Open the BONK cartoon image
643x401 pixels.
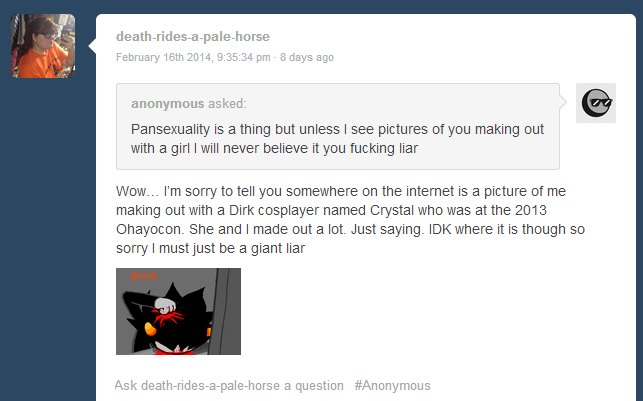click(x=178, y=311)
